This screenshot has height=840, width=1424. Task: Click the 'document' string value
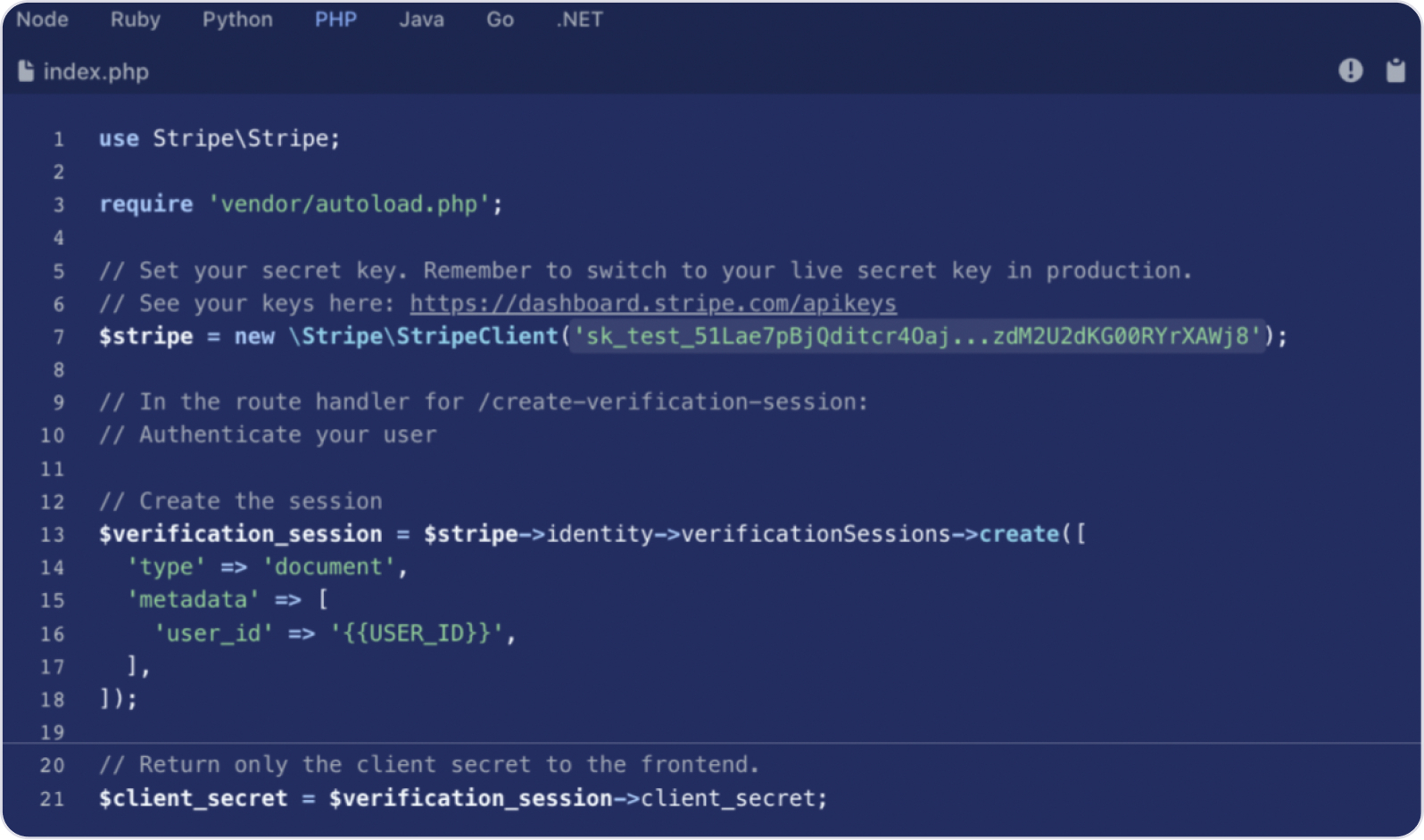(328, 567)
